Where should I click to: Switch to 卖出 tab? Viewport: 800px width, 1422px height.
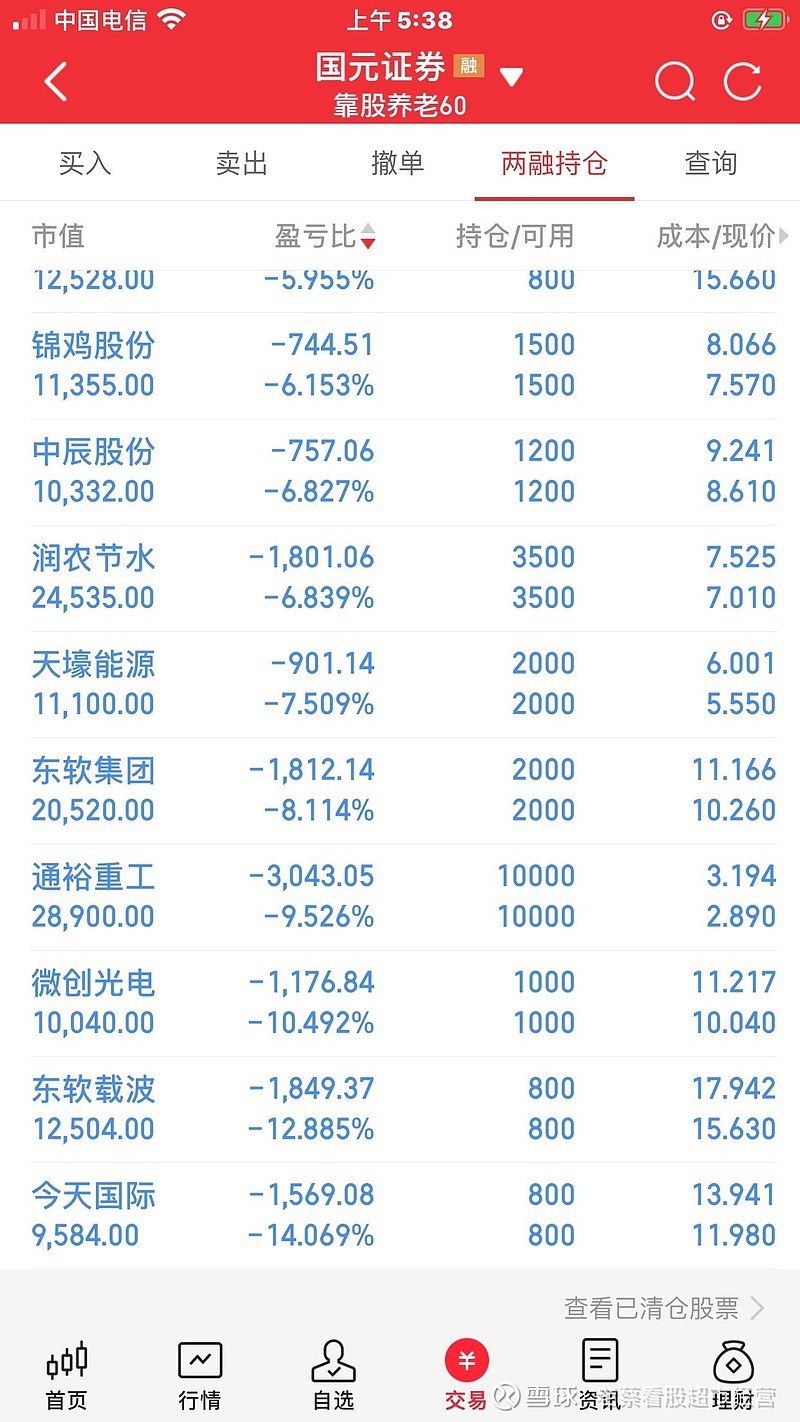[241, 163]
